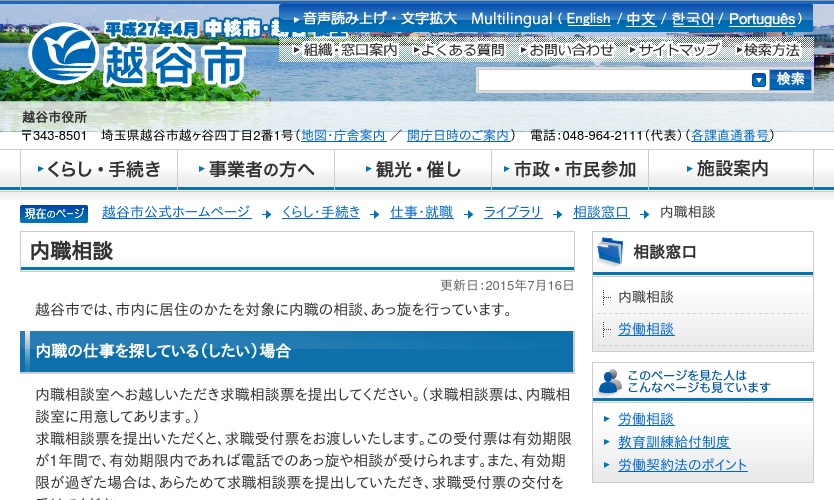Switch language to English

pyautogui.click(x=588, y=19)
